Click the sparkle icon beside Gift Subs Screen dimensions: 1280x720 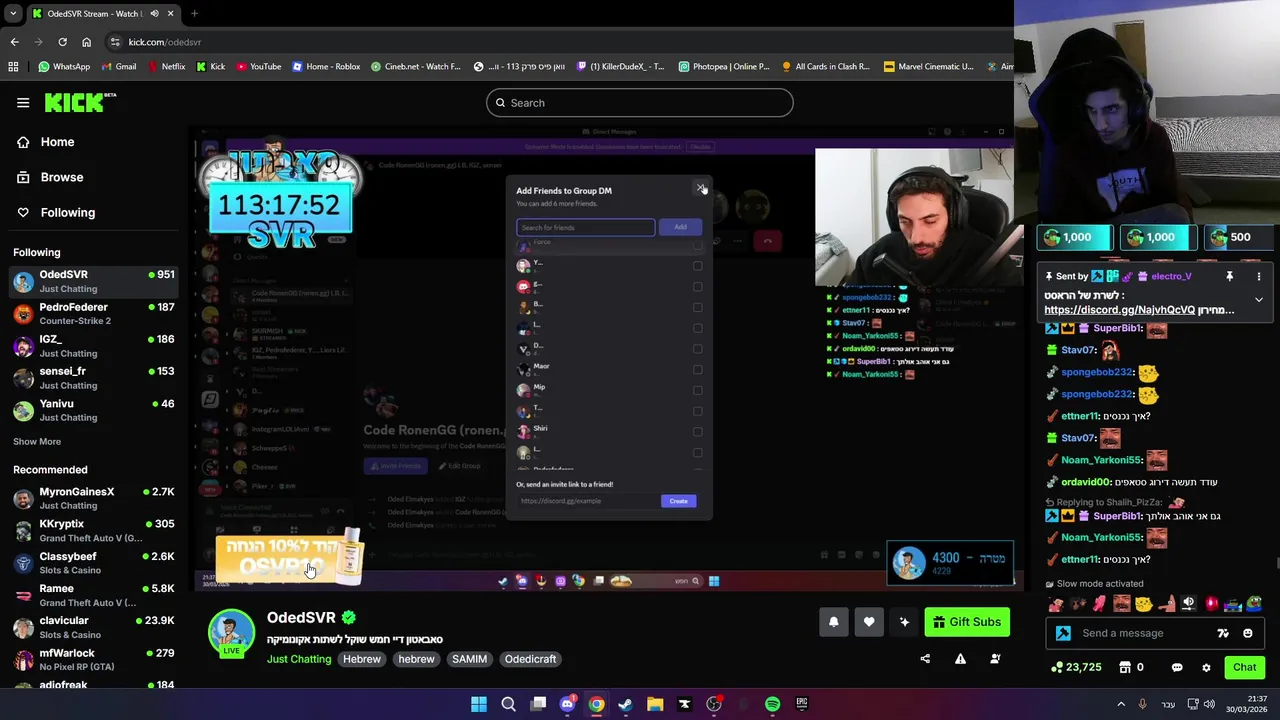[x=904, y=622]
